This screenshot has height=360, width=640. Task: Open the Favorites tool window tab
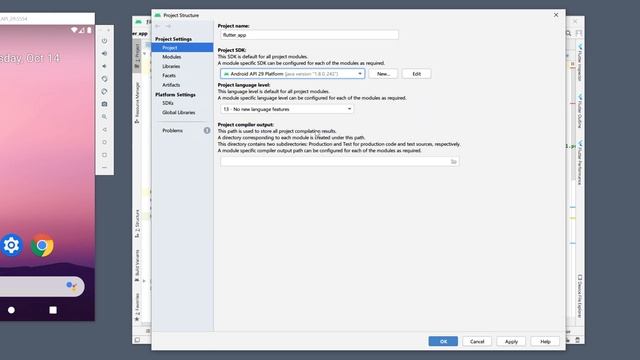click(x=137, y=307)
